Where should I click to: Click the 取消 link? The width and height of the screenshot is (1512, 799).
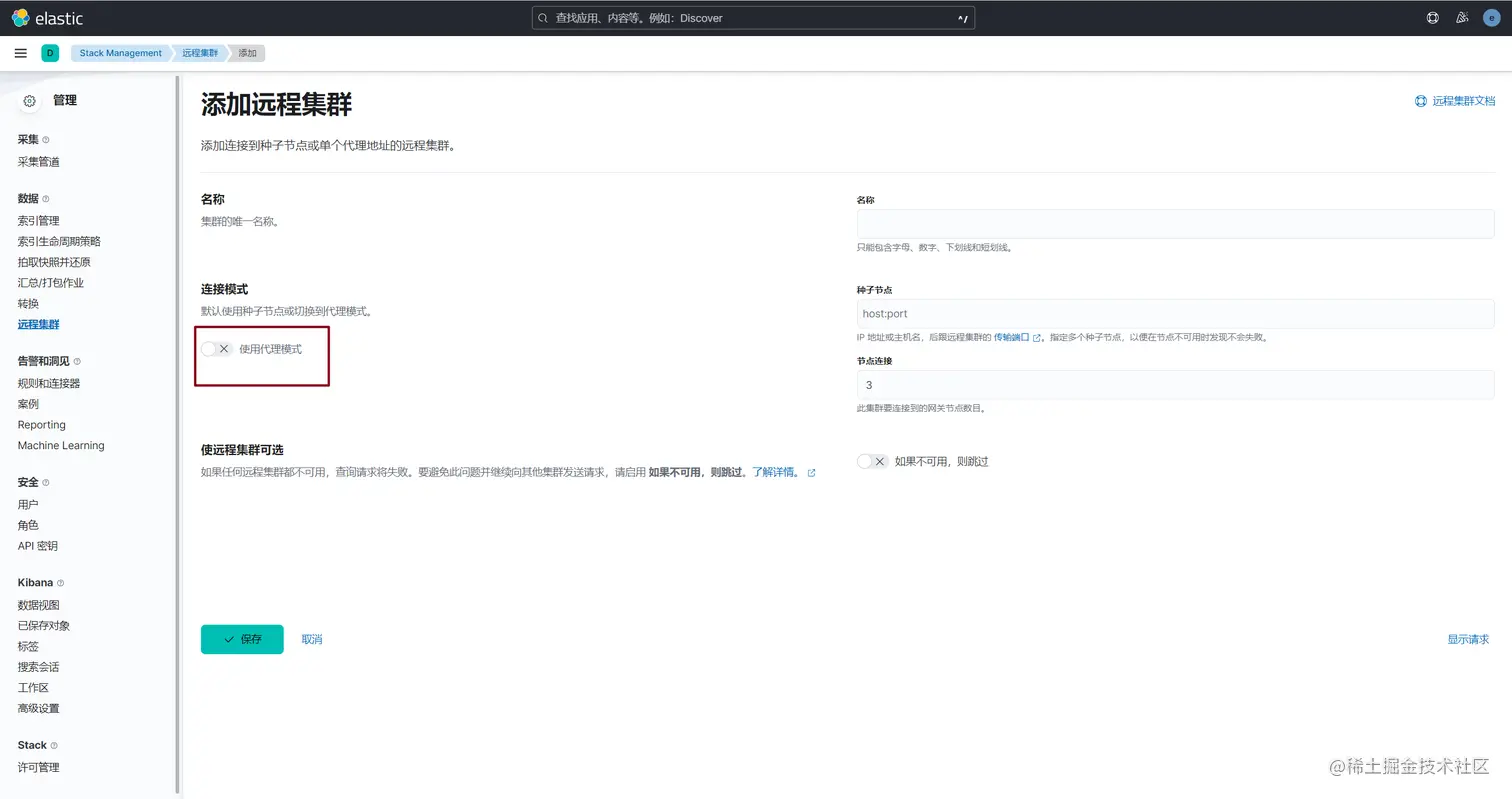click(x=312, y=639)
